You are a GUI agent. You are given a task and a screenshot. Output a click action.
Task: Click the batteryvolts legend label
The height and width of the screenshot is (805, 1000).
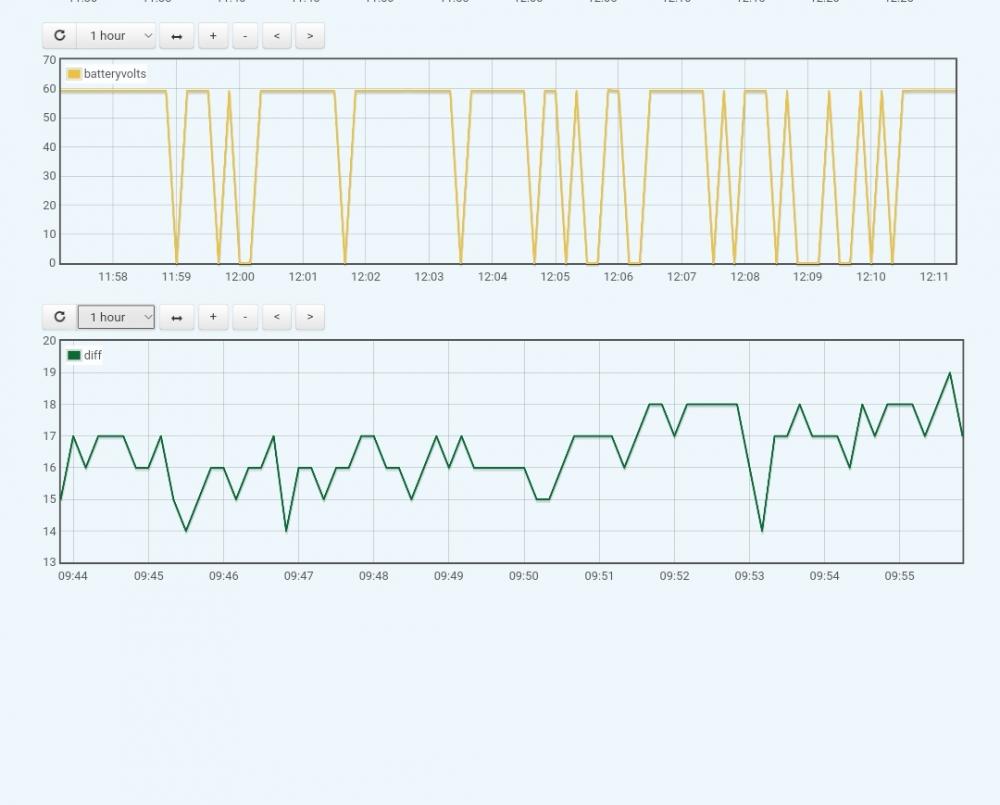pyautogui.click(x=115, y=74)
